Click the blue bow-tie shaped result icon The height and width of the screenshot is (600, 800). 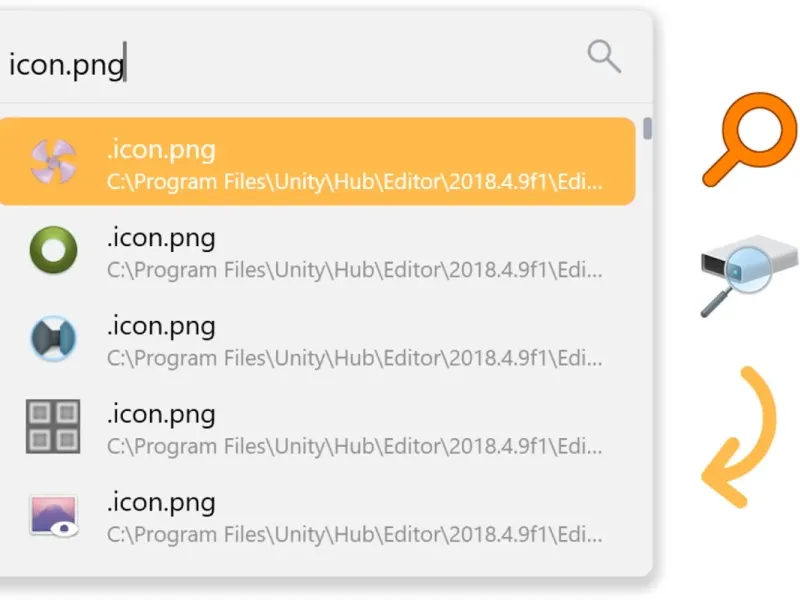tap(53, 338)
